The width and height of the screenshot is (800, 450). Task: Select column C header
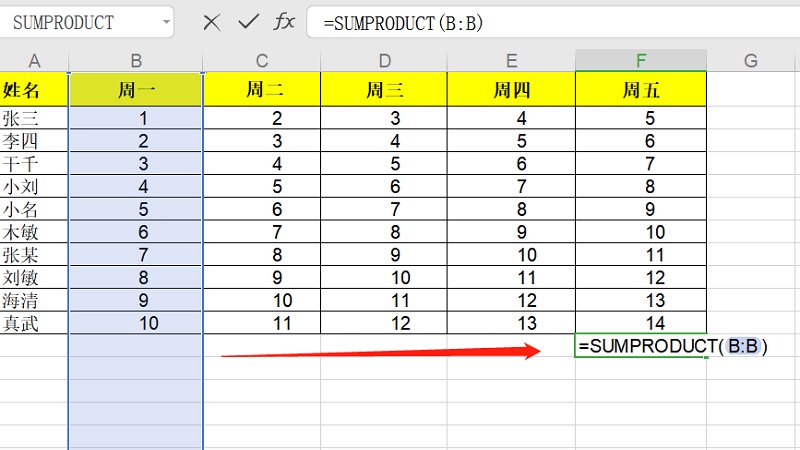(x=263, y=60)
